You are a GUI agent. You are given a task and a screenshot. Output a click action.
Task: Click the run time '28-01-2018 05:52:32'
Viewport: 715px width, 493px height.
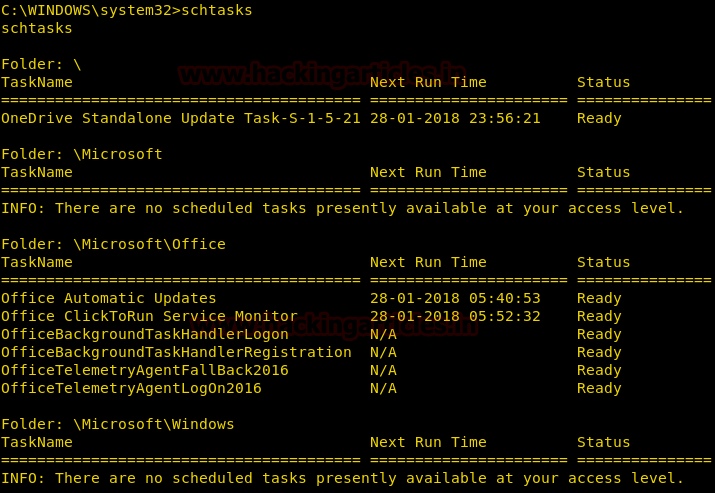pos(455,316)
